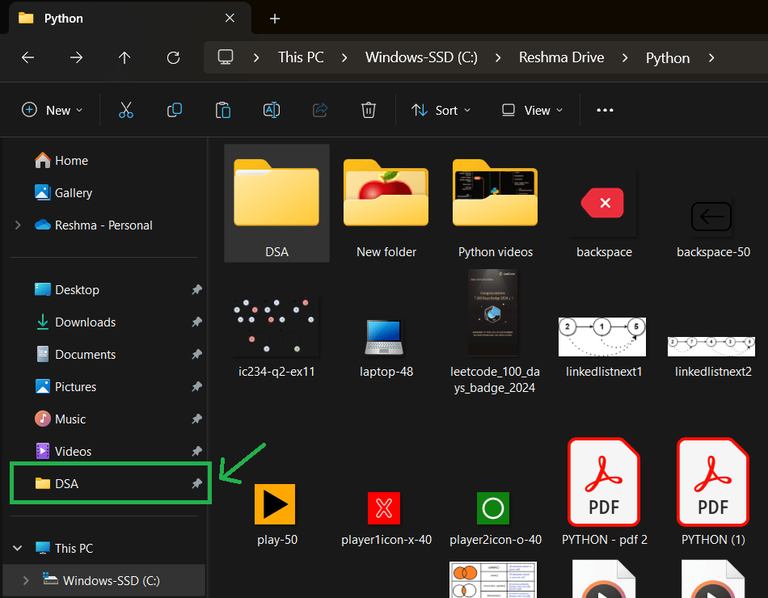This screenshot has width=768, height=598.
Task: Click the Refresh button
Action: pyautogui.click(x=173, y=58)
